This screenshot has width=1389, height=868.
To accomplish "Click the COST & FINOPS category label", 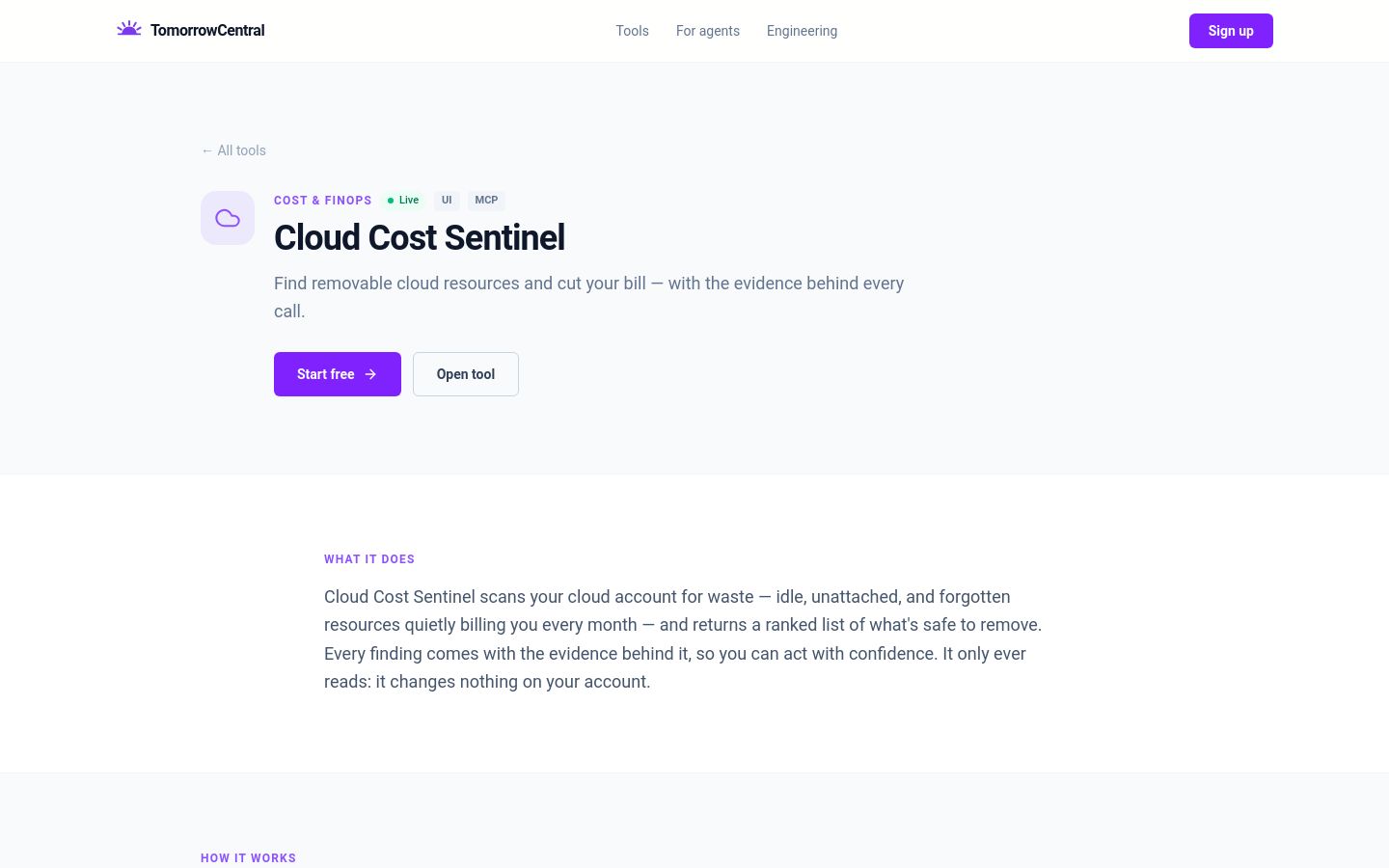I will (322, 201).
